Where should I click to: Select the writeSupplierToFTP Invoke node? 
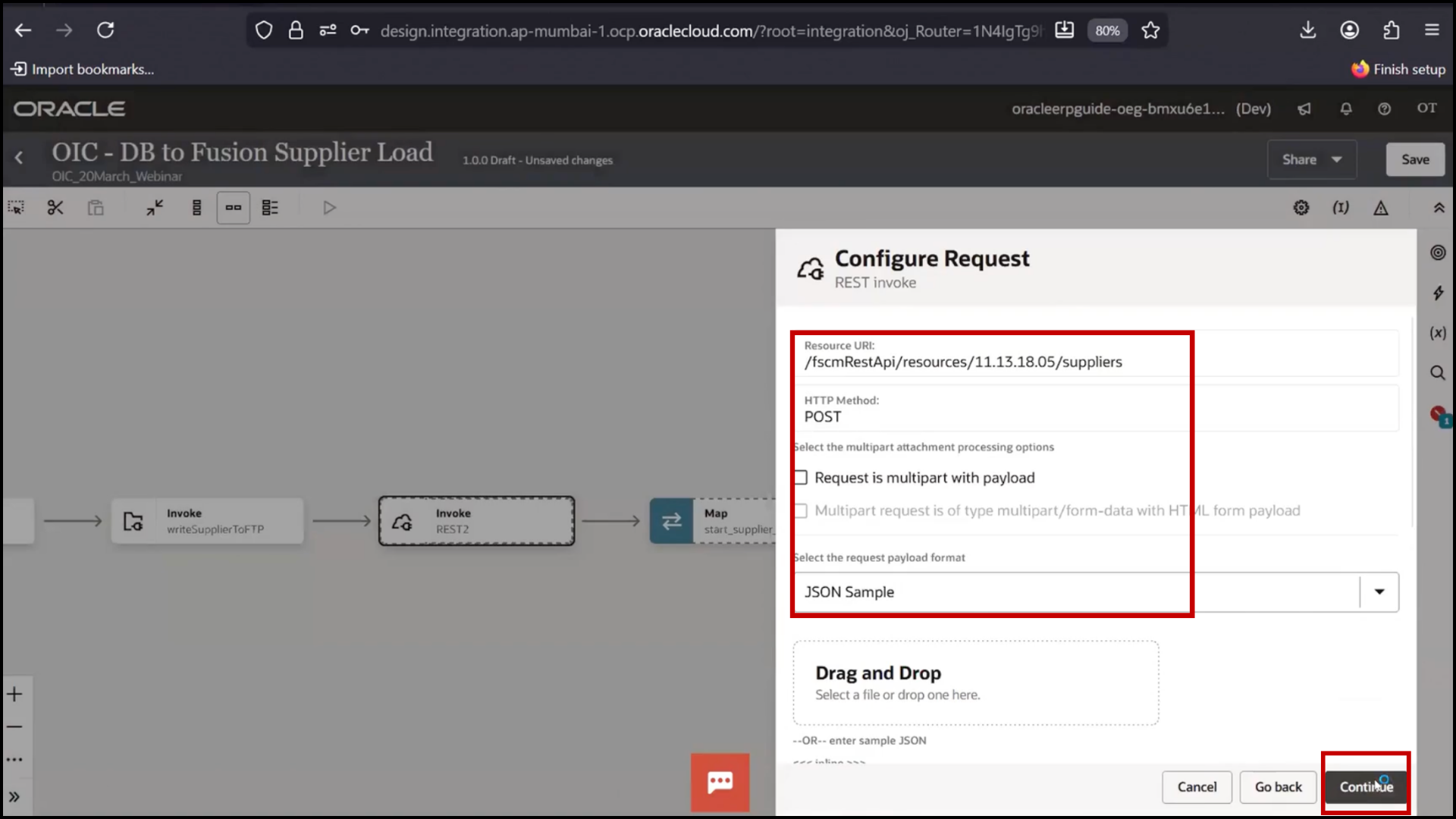pos(207,521)
